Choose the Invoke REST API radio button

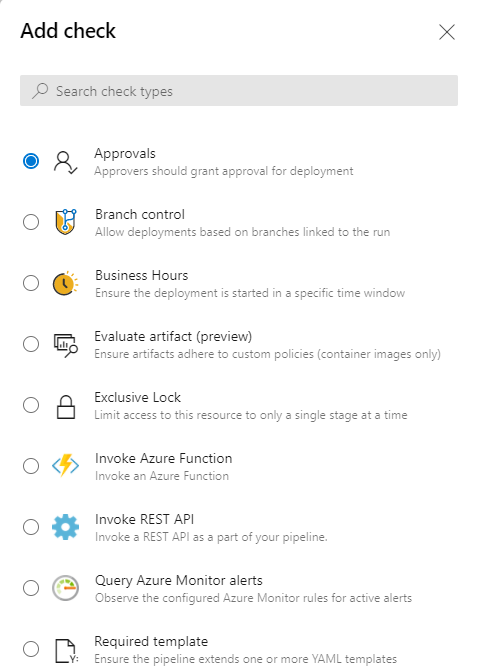(31, 527)
